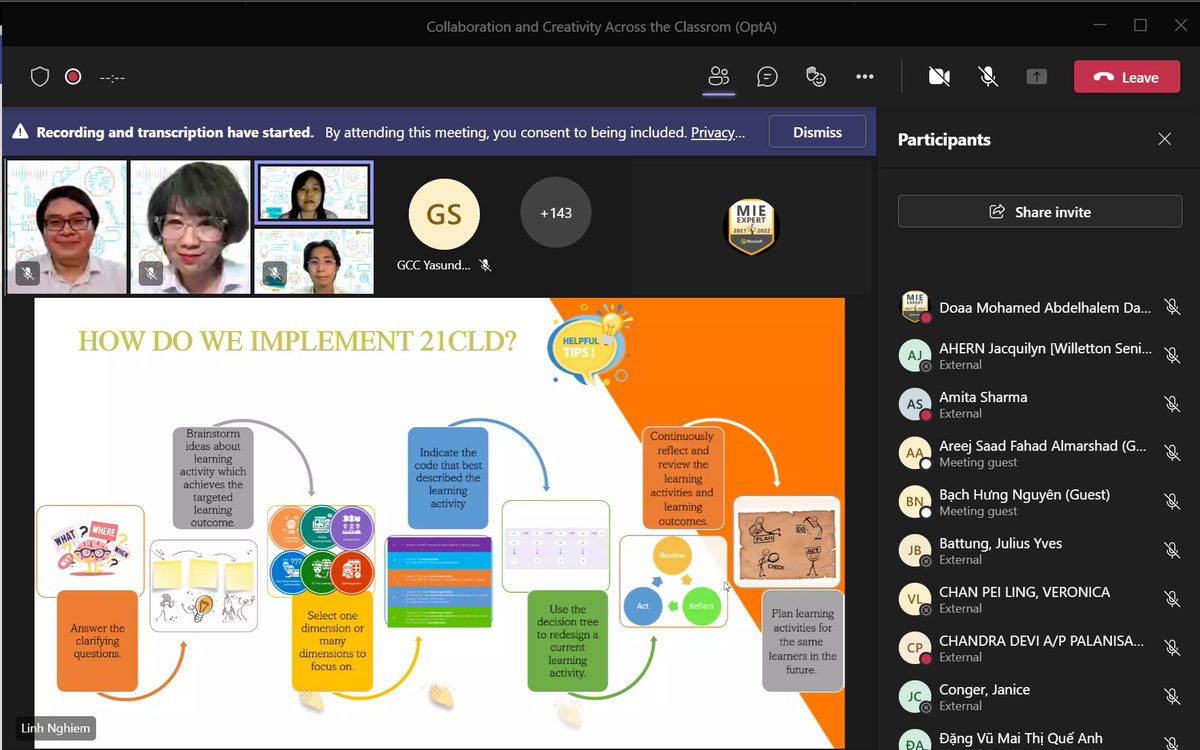Click MIE Expert avatar of Doaa Mohamed
The image size is (1200, 750).
(x=915, y=306)
